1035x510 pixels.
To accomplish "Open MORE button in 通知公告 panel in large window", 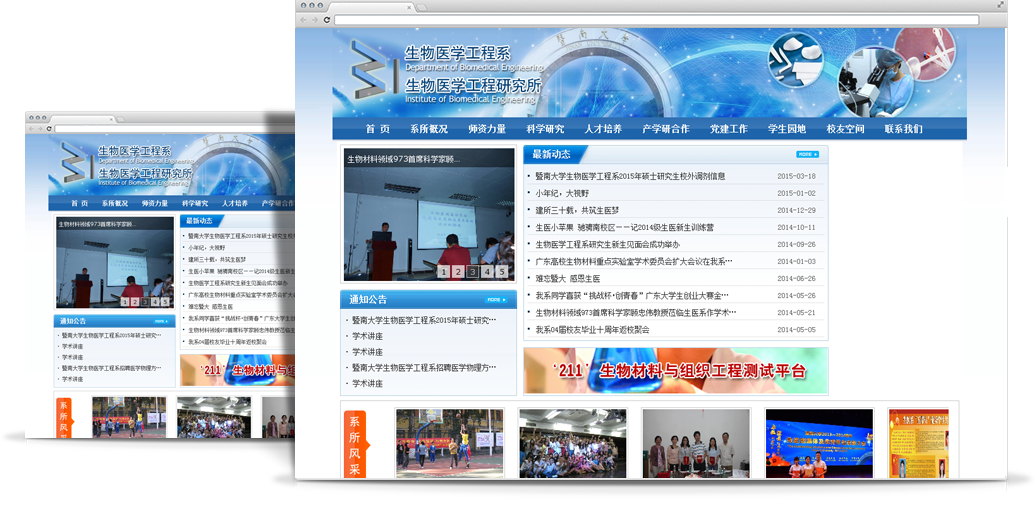I will [x=497, y=299].
